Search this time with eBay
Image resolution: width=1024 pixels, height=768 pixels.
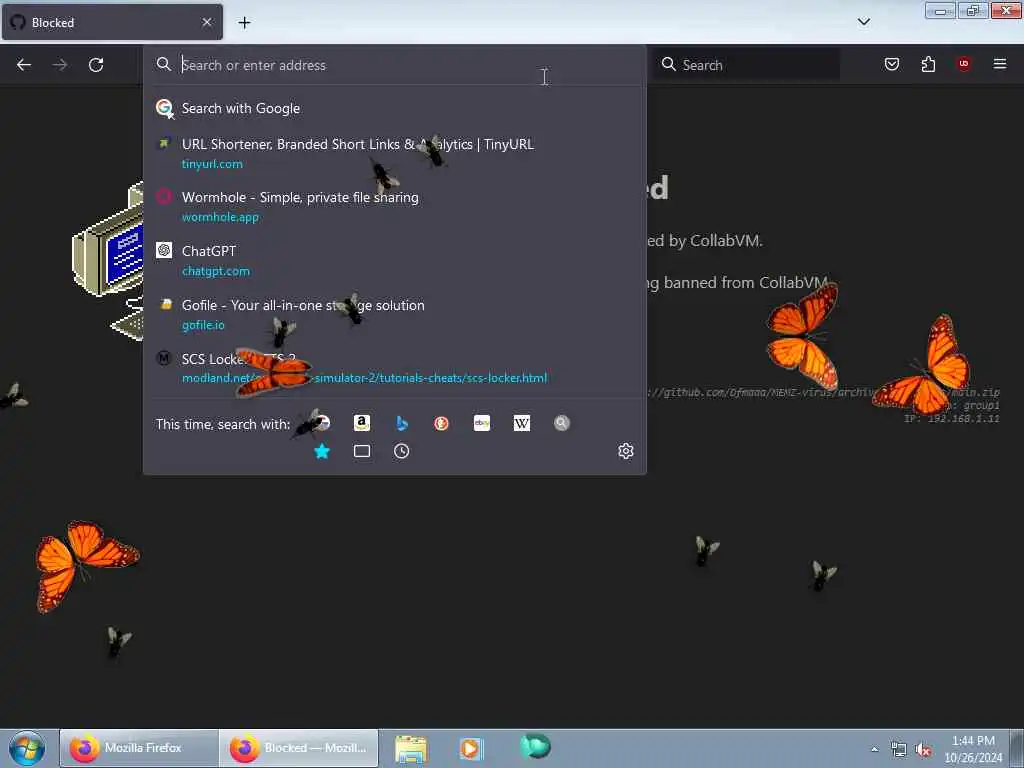[x=482, y=423]
